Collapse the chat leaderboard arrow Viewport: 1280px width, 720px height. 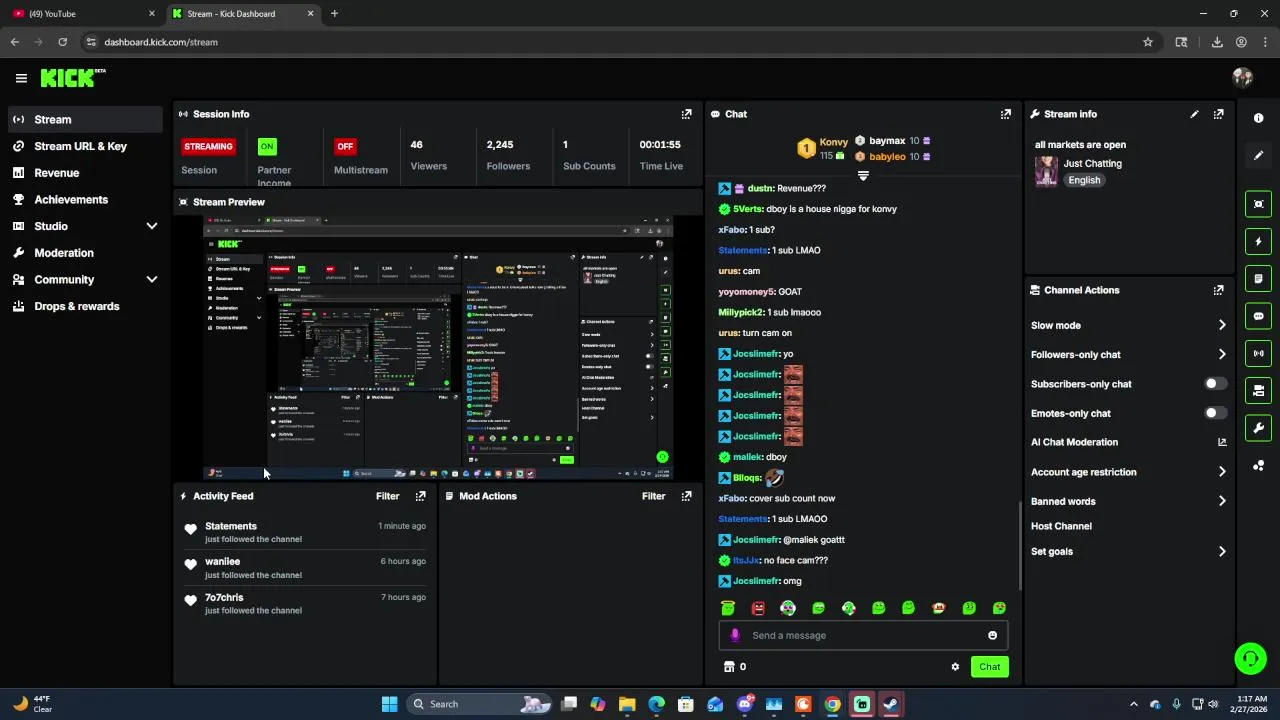(863, 175)
